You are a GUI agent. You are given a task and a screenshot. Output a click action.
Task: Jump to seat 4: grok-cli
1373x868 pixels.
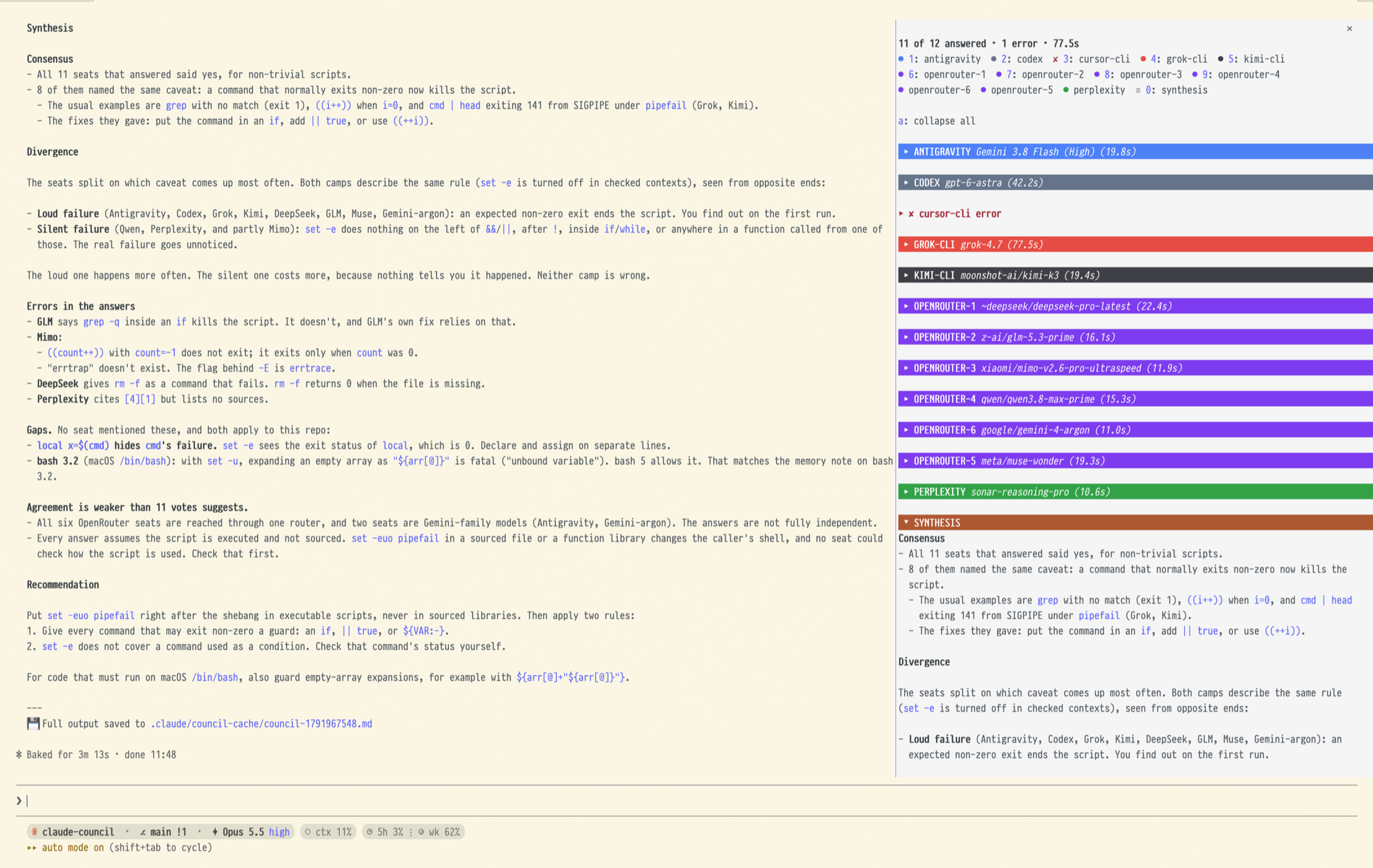click(x=1174, y=59)
